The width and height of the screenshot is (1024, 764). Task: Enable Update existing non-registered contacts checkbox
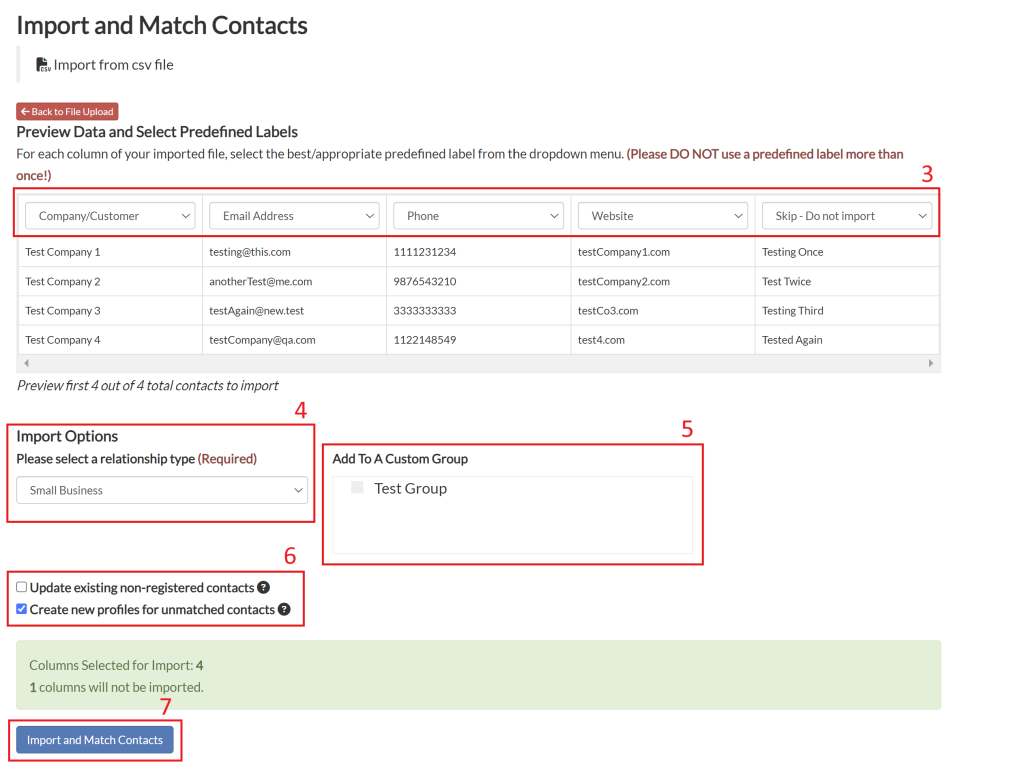coord(22,587)
